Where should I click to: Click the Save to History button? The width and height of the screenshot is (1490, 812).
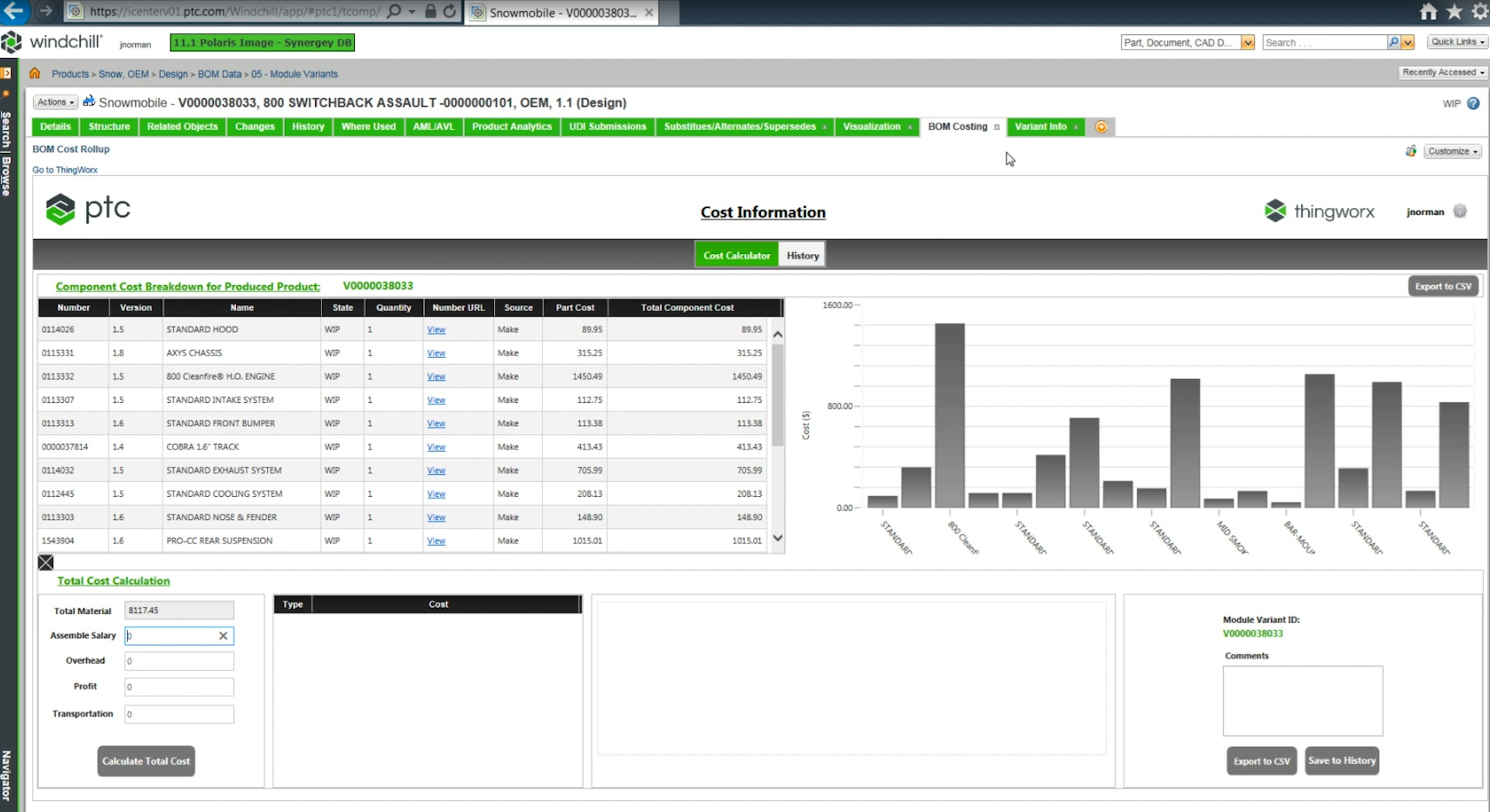pyautogui.click(x=1342, y=761)
